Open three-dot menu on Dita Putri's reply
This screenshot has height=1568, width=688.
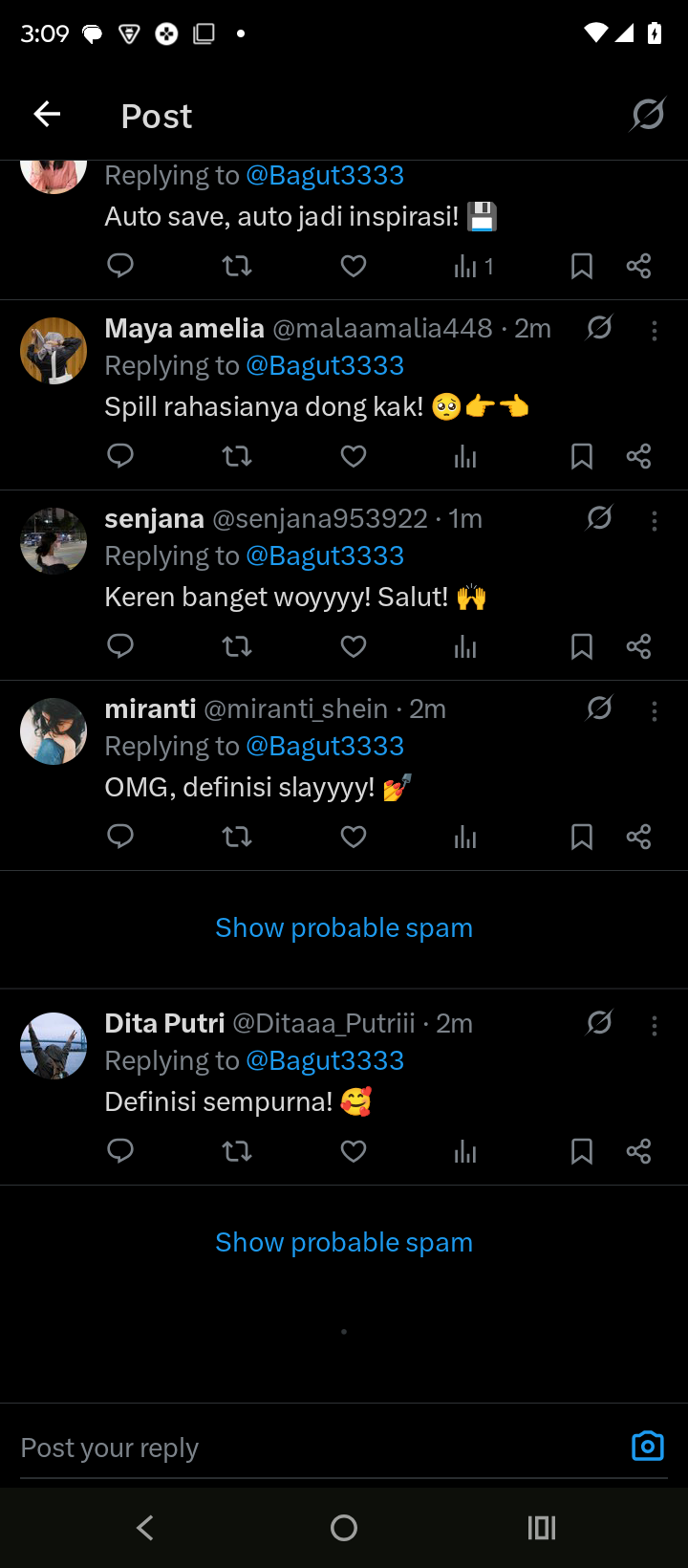(655, 1026)
